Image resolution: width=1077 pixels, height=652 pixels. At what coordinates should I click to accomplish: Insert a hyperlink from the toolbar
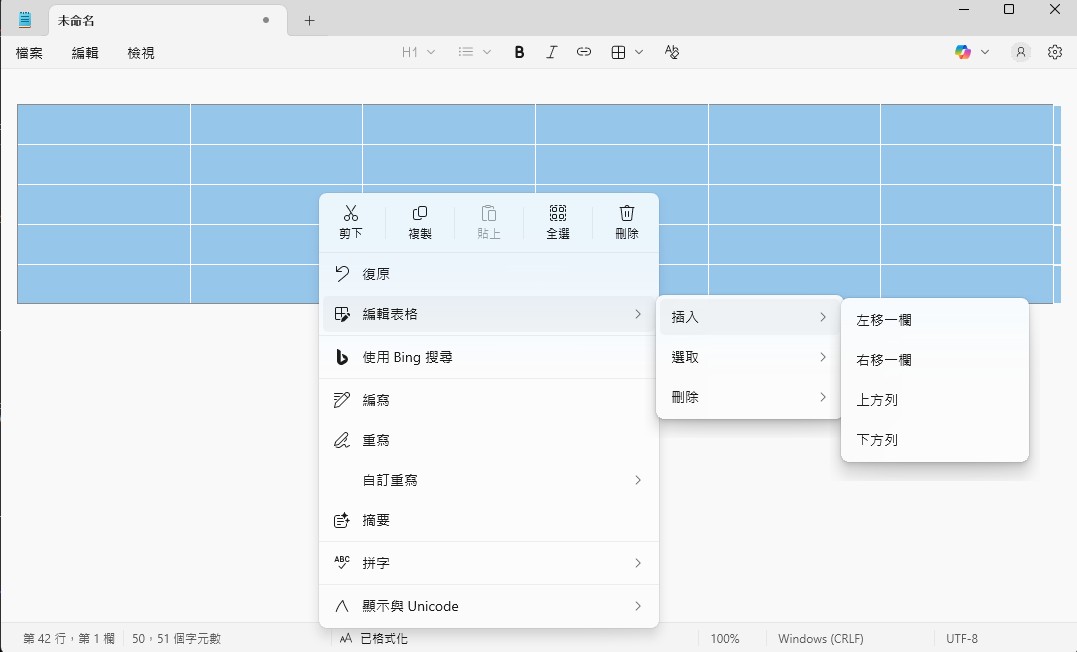(x=584, y=51)
